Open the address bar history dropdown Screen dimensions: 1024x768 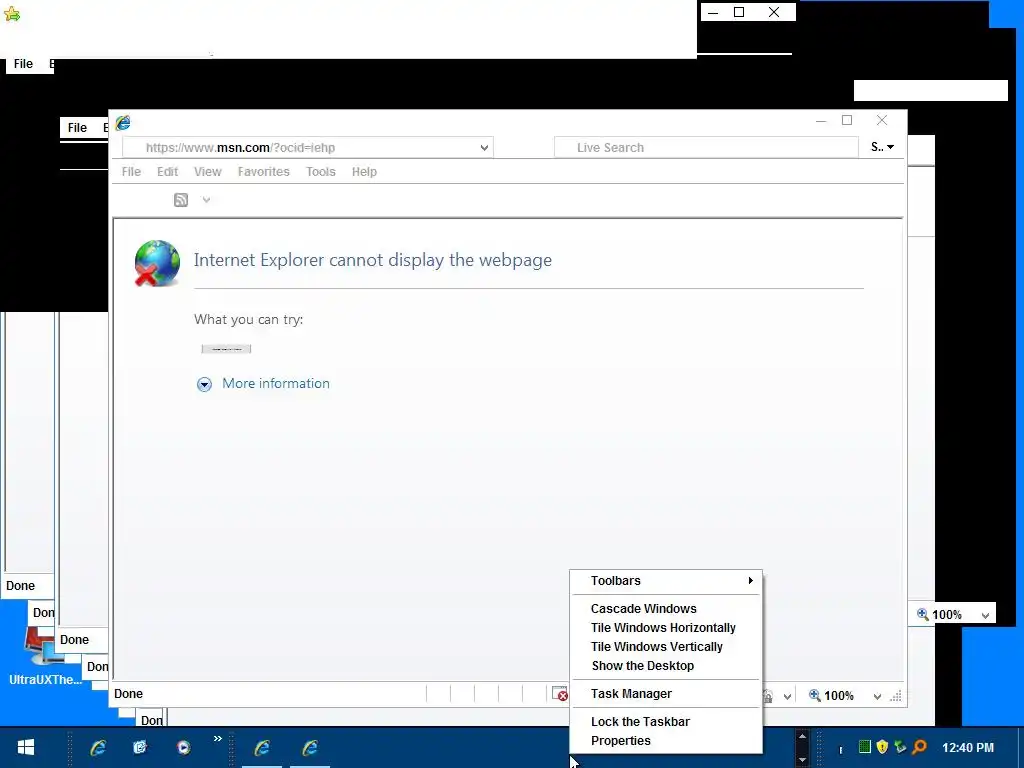484,148
